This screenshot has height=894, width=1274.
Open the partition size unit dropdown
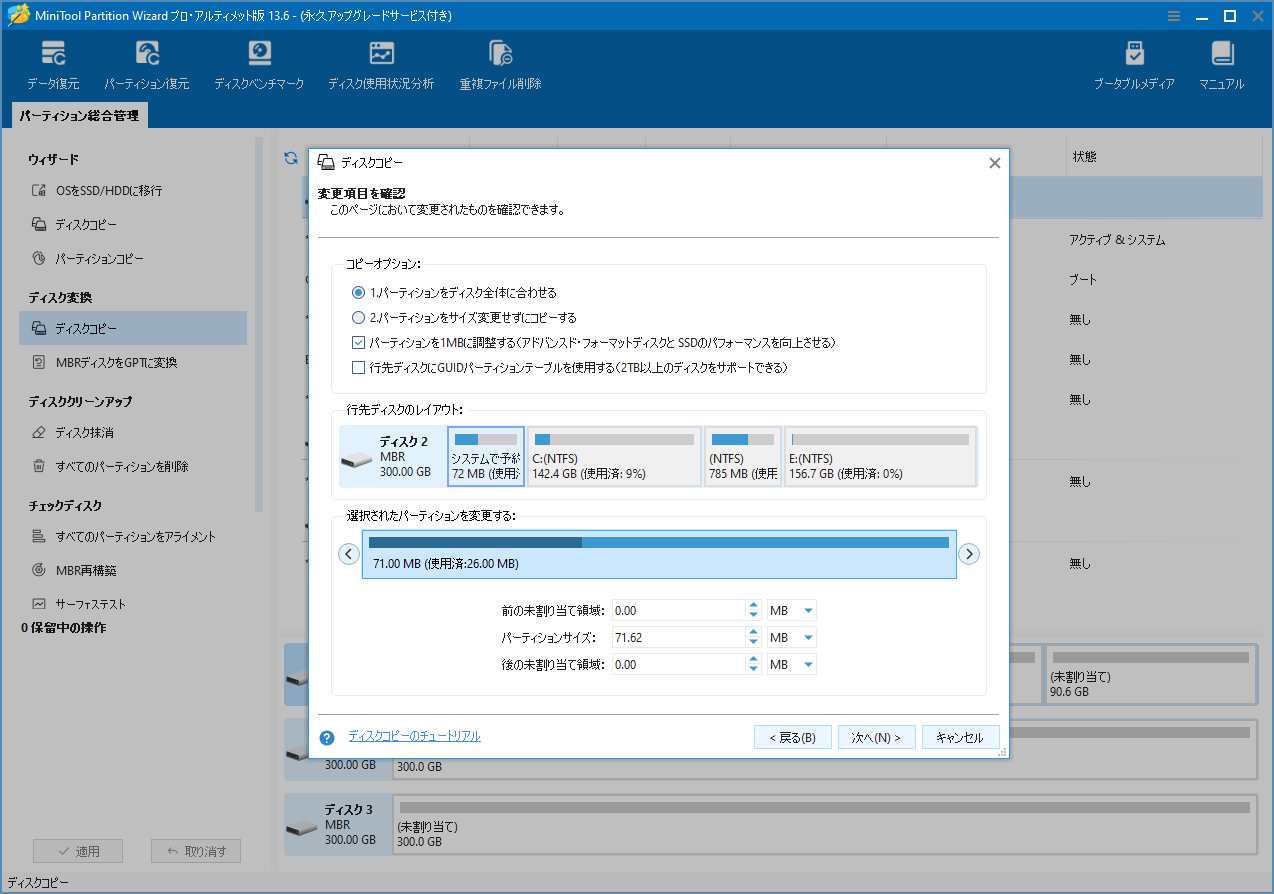[791, 637]
